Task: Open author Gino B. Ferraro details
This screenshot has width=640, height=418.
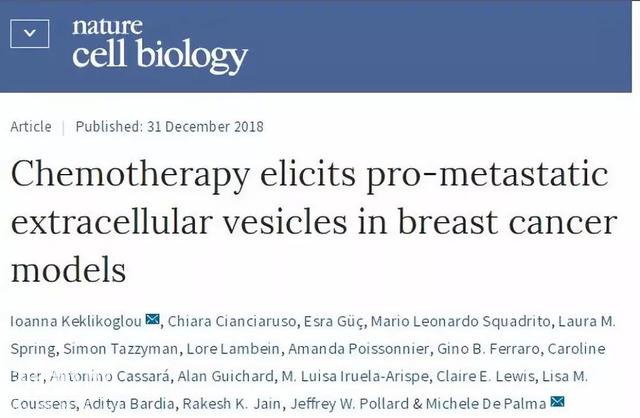Action: pos(488,349)
